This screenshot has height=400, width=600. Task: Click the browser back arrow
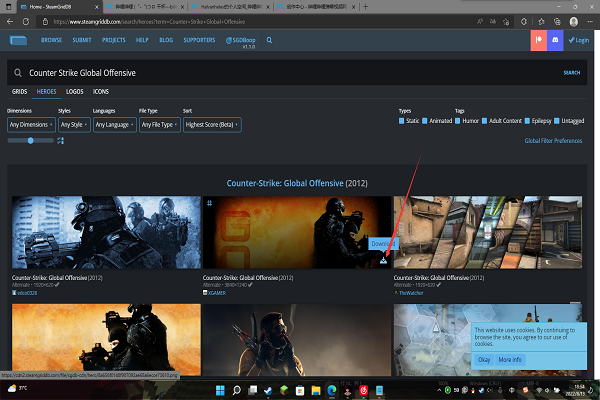[x=11, y=19]
